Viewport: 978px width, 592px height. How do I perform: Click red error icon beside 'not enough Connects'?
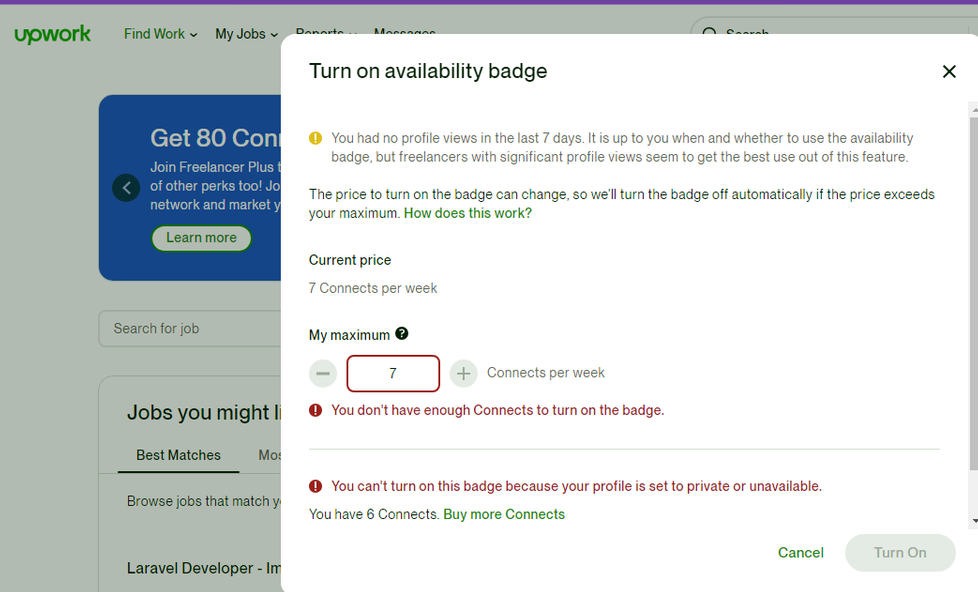[x=316, y=410]
